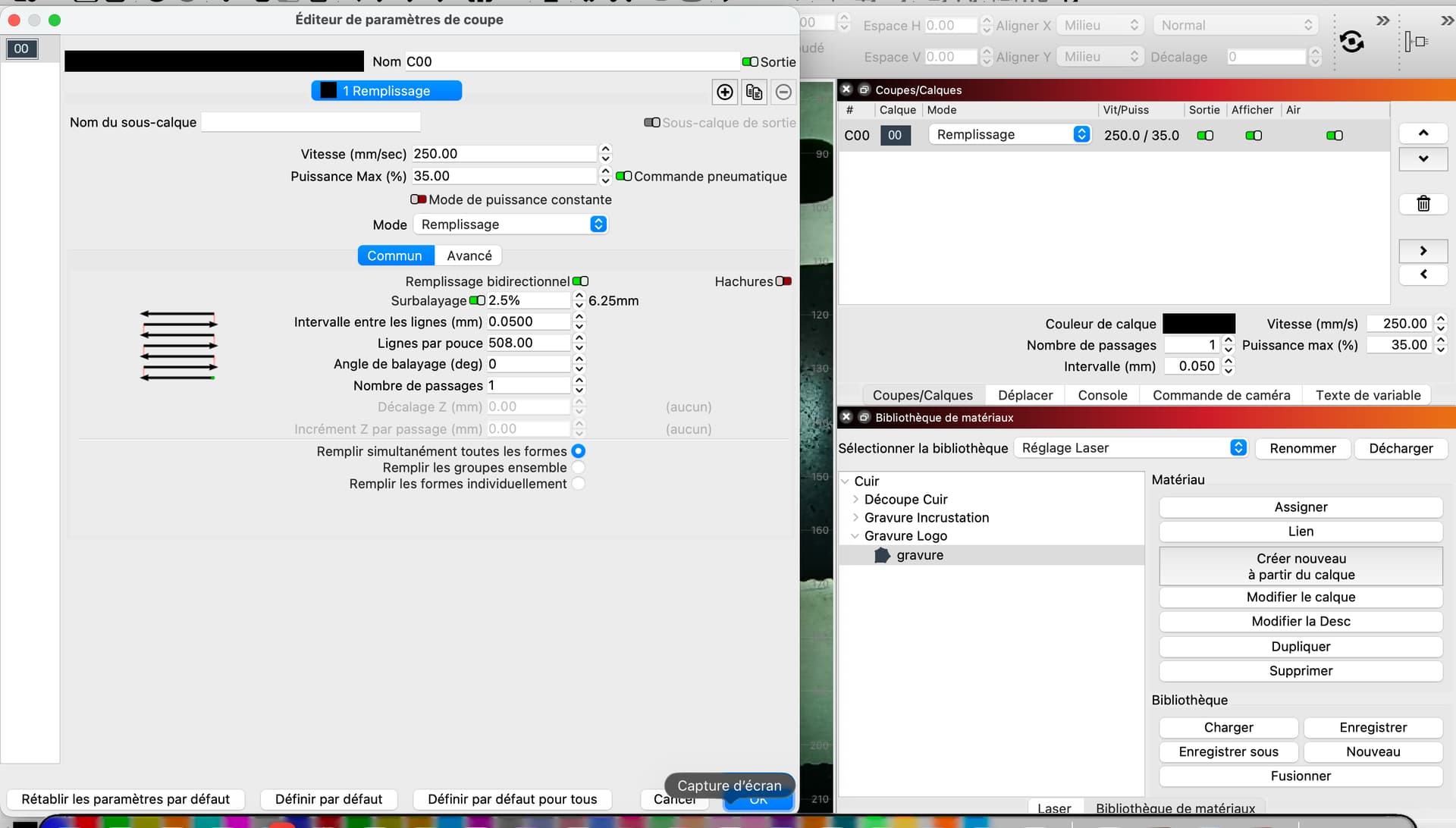Toggle Mode de puissance constante switch
This screenshot has height=828, width=1456.
(x=418, y=199)
